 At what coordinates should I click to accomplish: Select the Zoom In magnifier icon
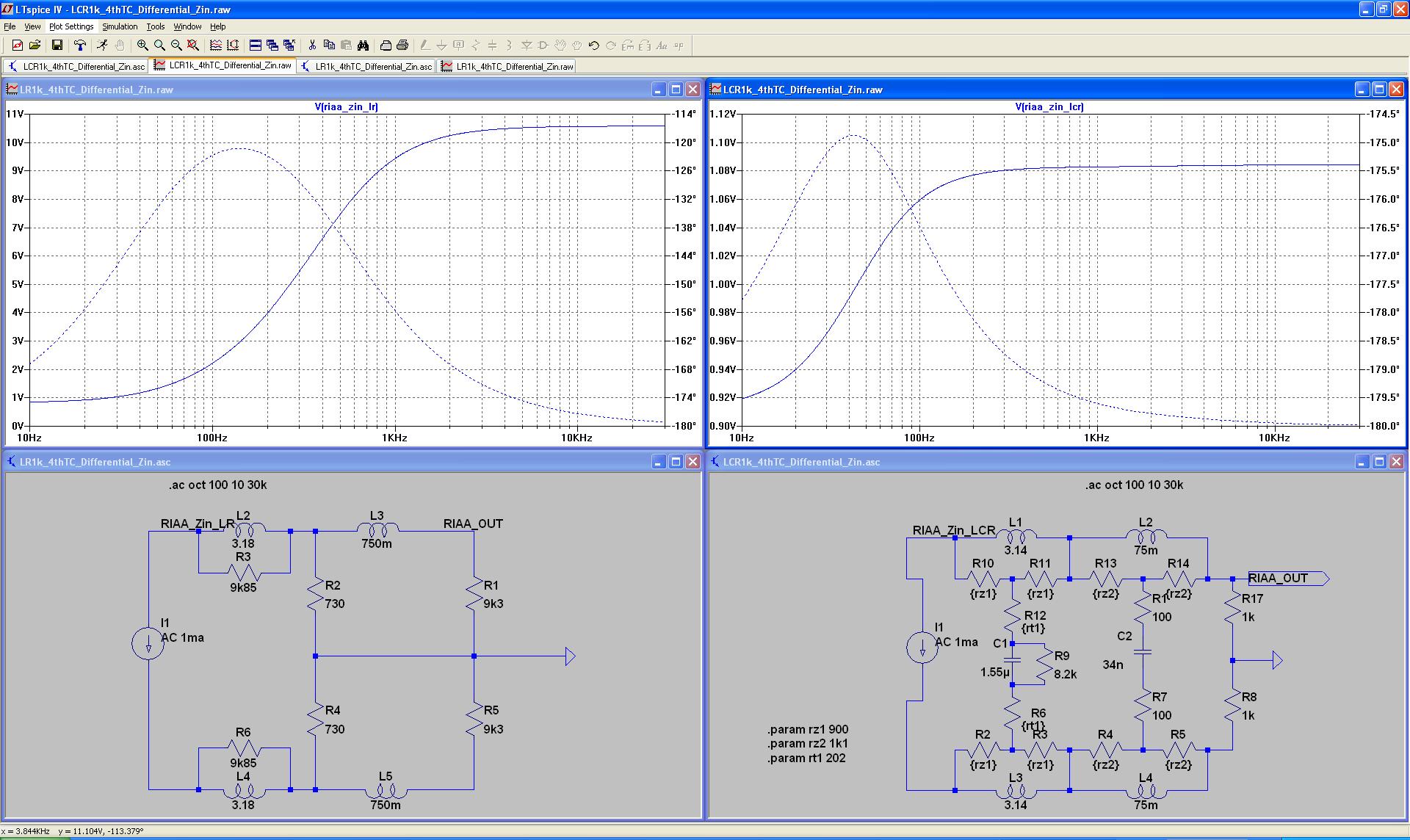coord(142,46)
